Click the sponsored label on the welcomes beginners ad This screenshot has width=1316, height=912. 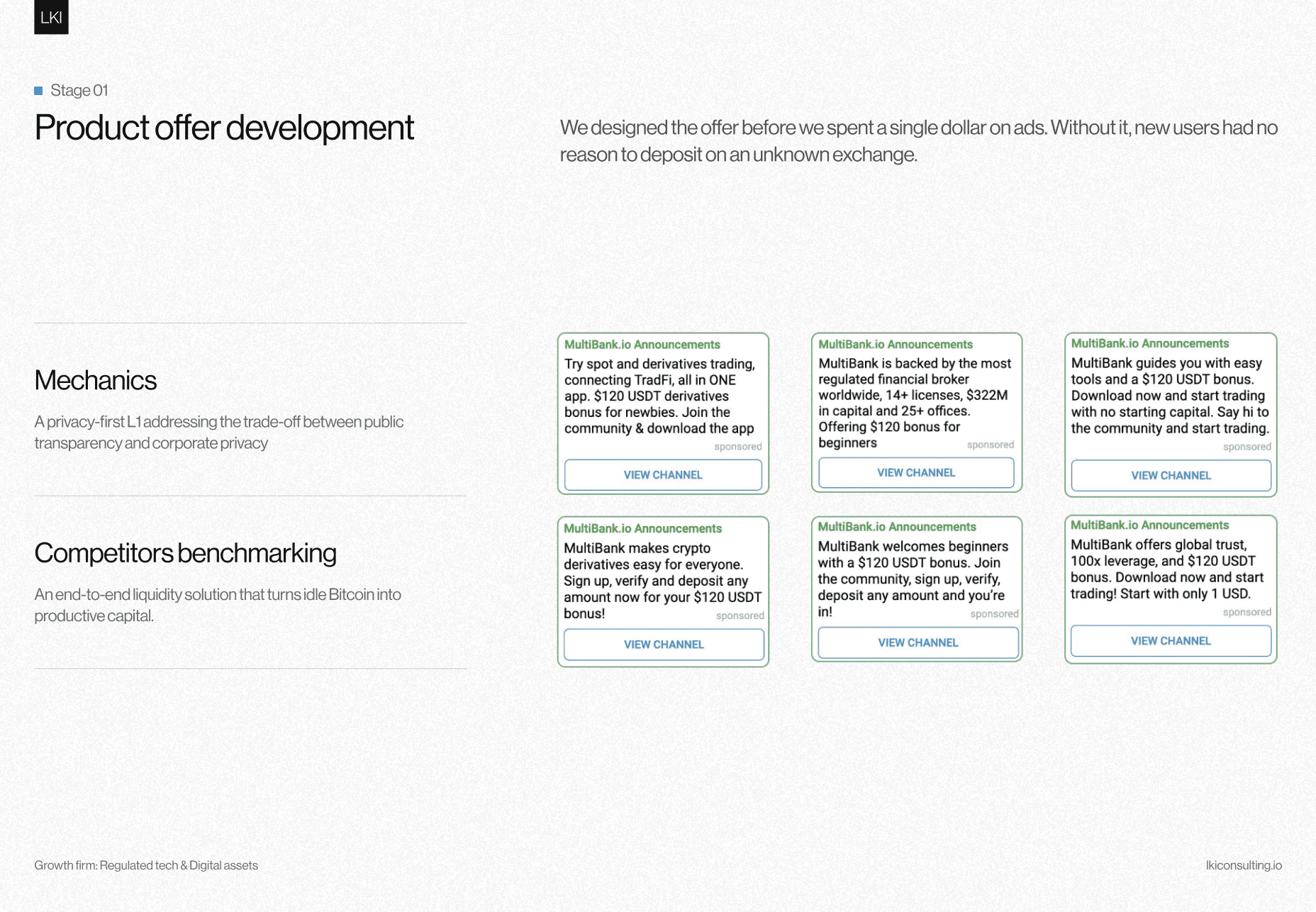(x=994, y=614)
